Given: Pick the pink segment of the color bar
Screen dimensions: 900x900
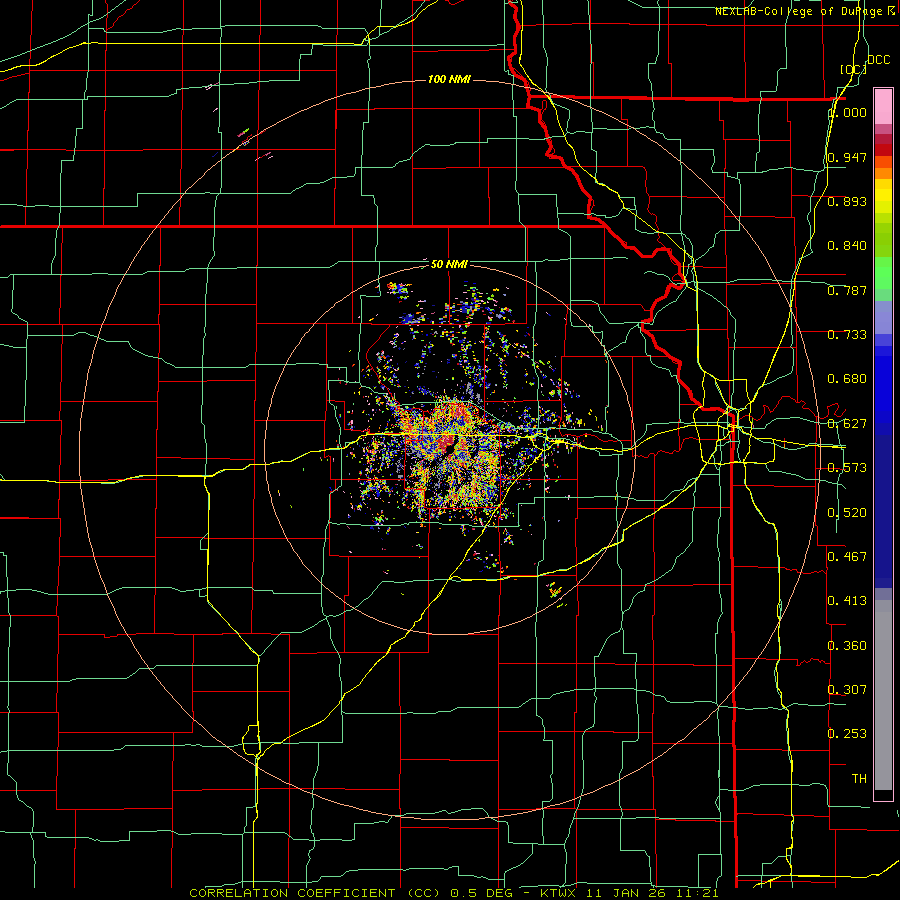Looking at the screenshot, I should pos(883,107).
